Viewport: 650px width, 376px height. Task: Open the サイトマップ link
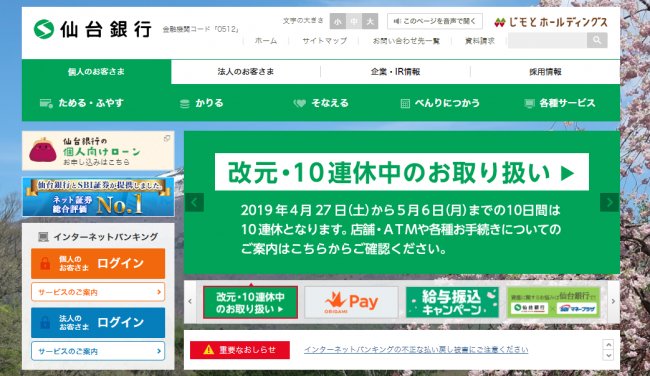click(x=325, y=41)
